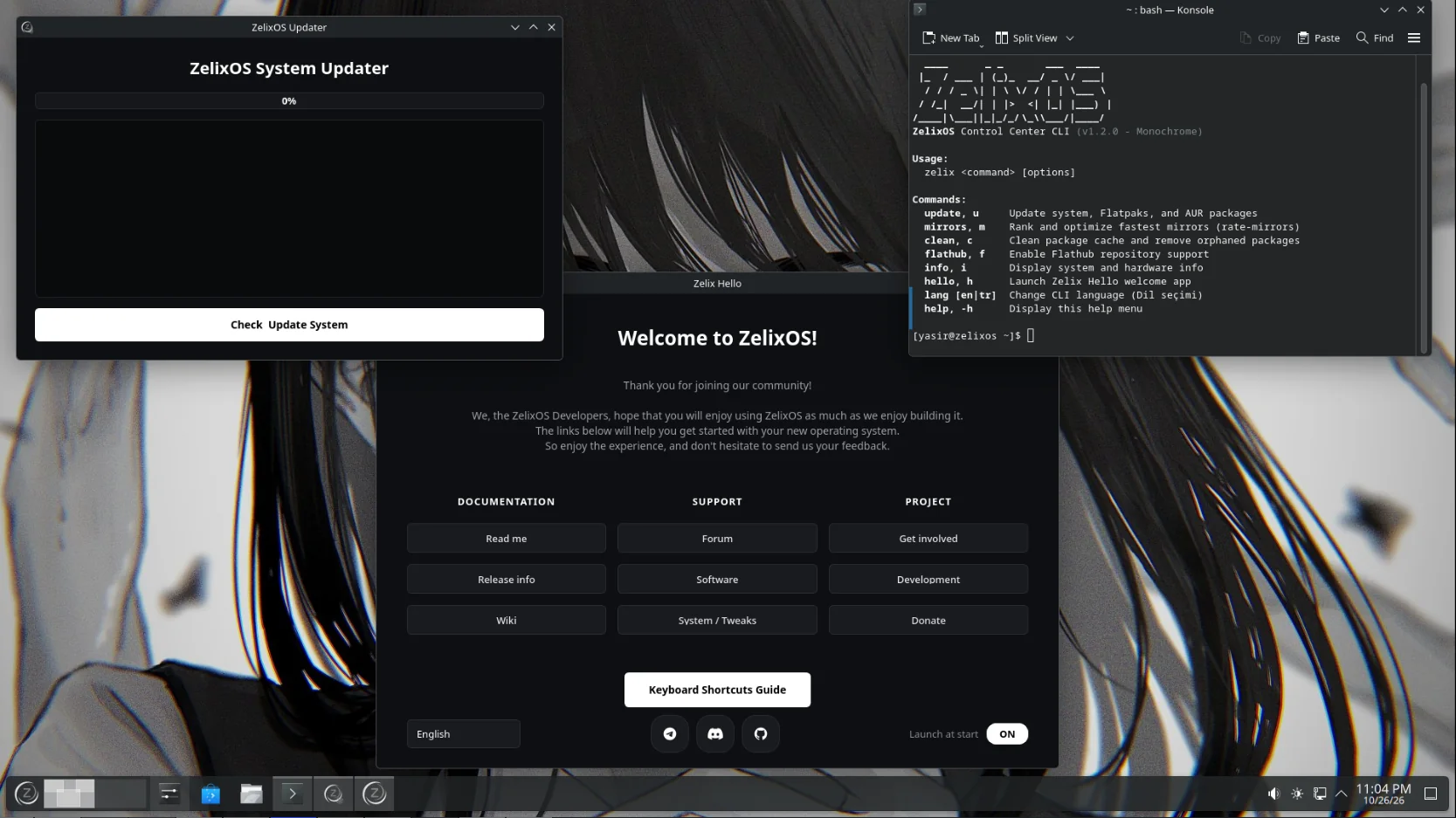The image size is (1456, 818).
Task: Click the ZelixOS Updater window title icon
Action: (x=27, y=27)
